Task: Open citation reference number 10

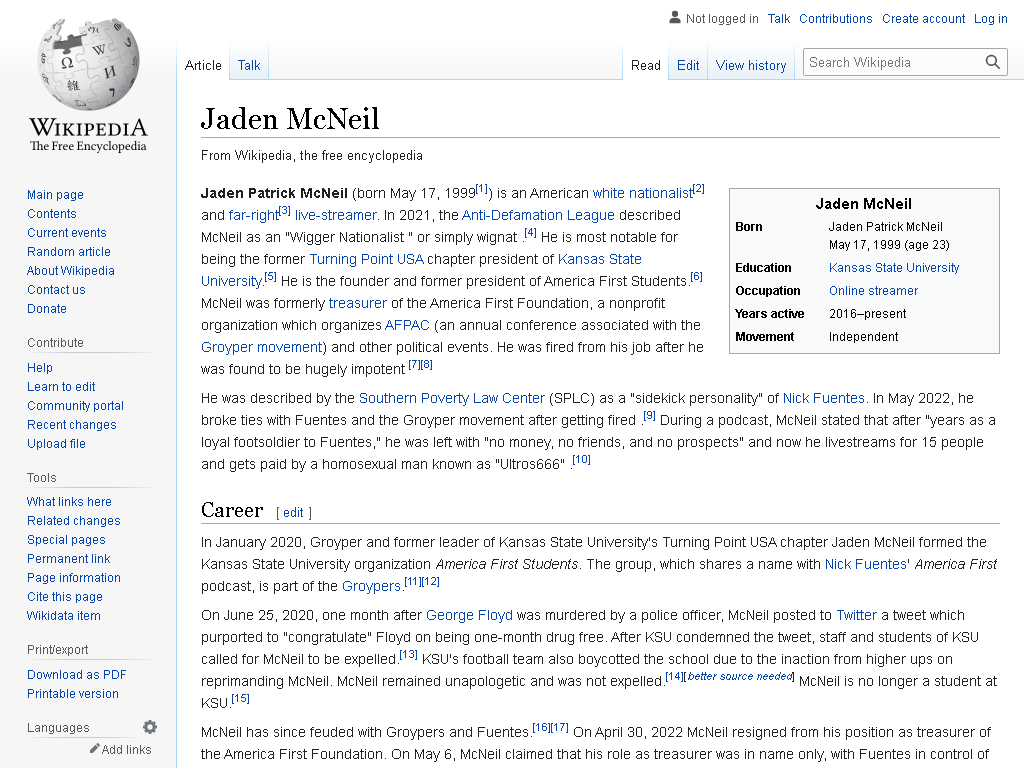Action: 581,460
